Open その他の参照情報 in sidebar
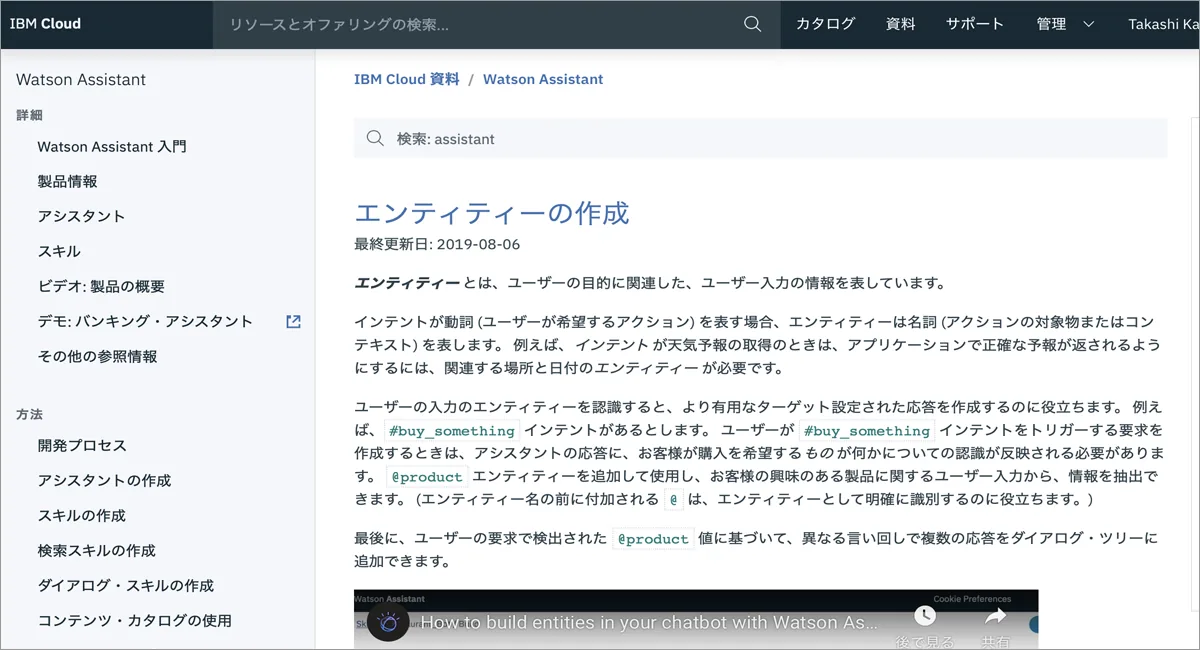1200x650 pixels. 97,356
